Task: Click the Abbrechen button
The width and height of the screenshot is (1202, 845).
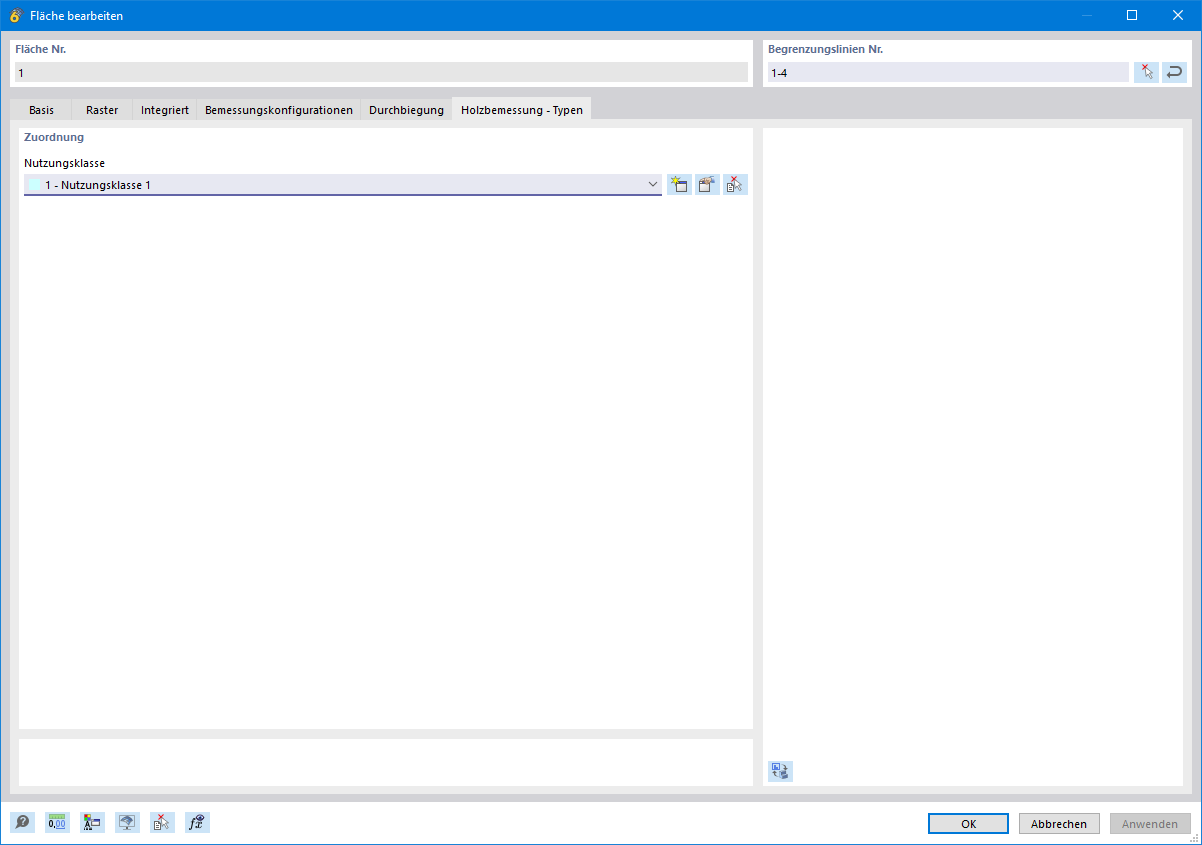Action: coord(1059,824)
